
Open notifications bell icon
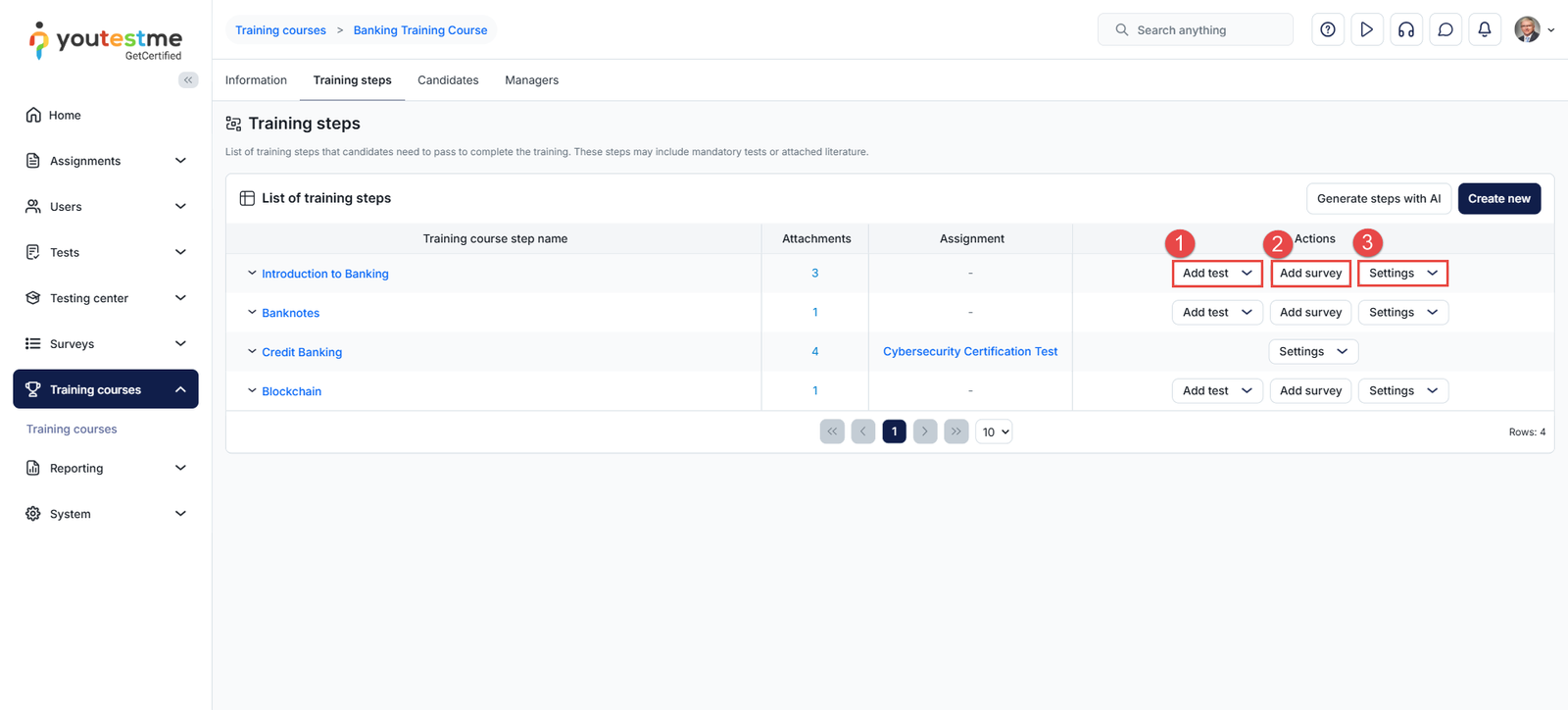coord(1484,30)
